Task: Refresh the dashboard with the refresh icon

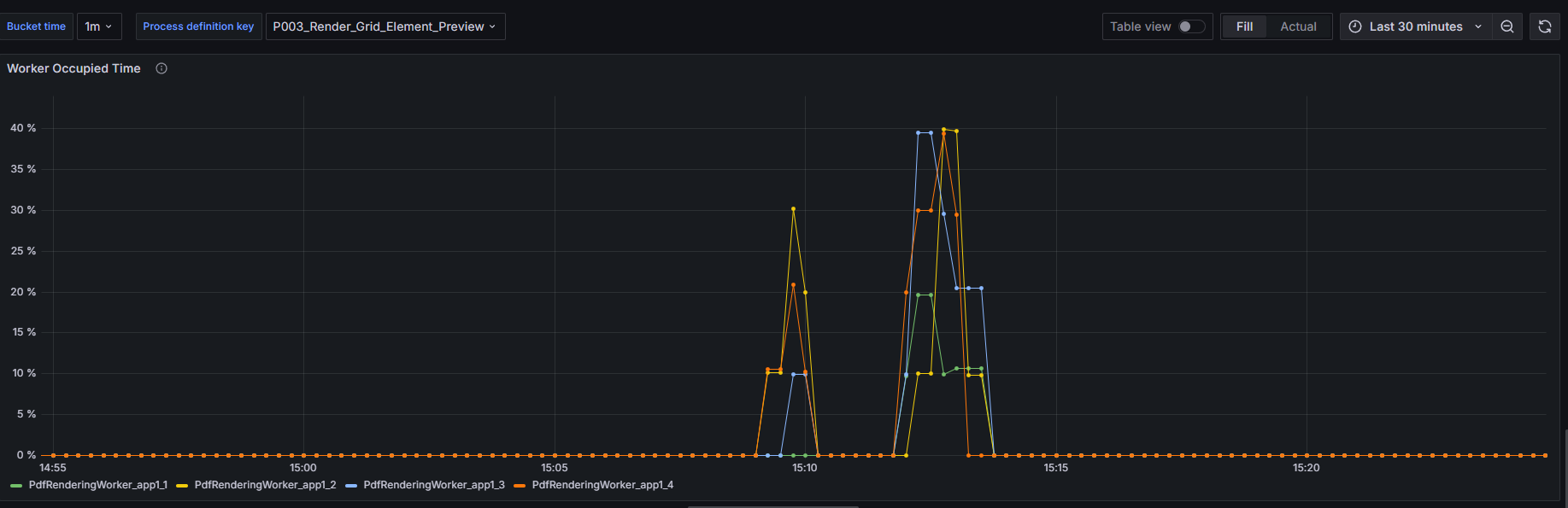Action: (x=1545, y=26)
